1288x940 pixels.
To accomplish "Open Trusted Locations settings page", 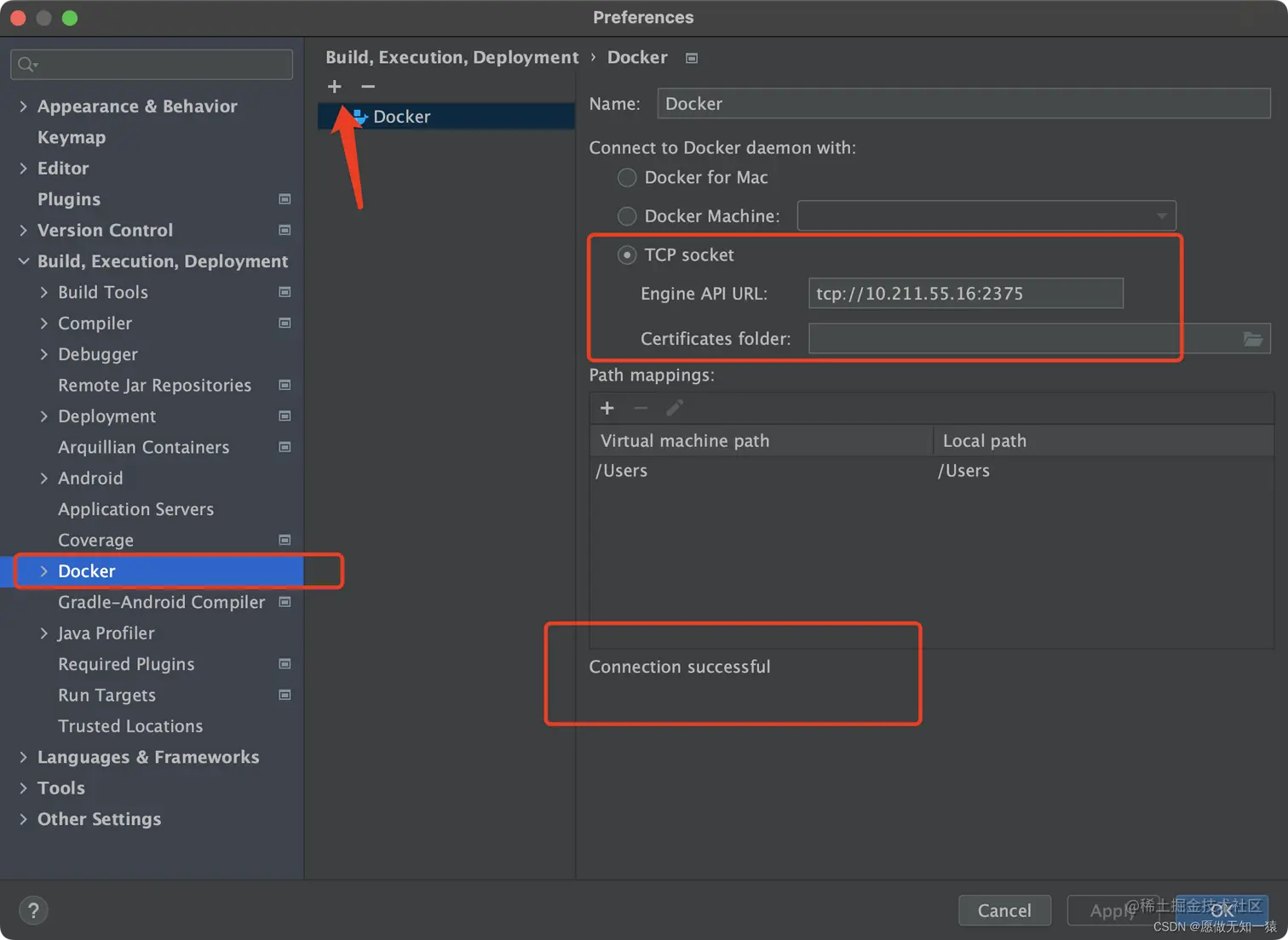I will 130,726.
